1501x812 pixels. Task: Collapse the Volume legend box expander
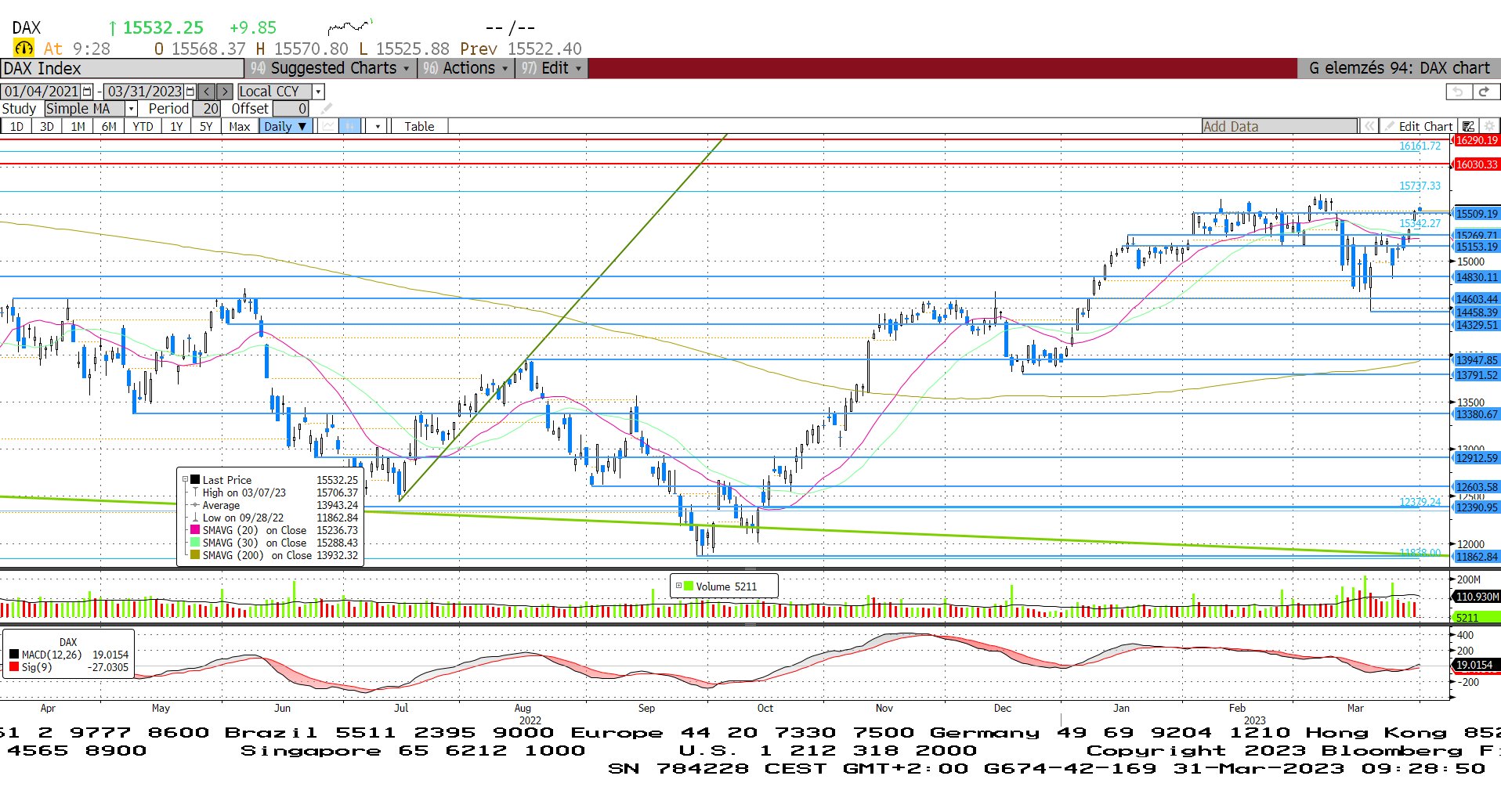click(678, 586)
